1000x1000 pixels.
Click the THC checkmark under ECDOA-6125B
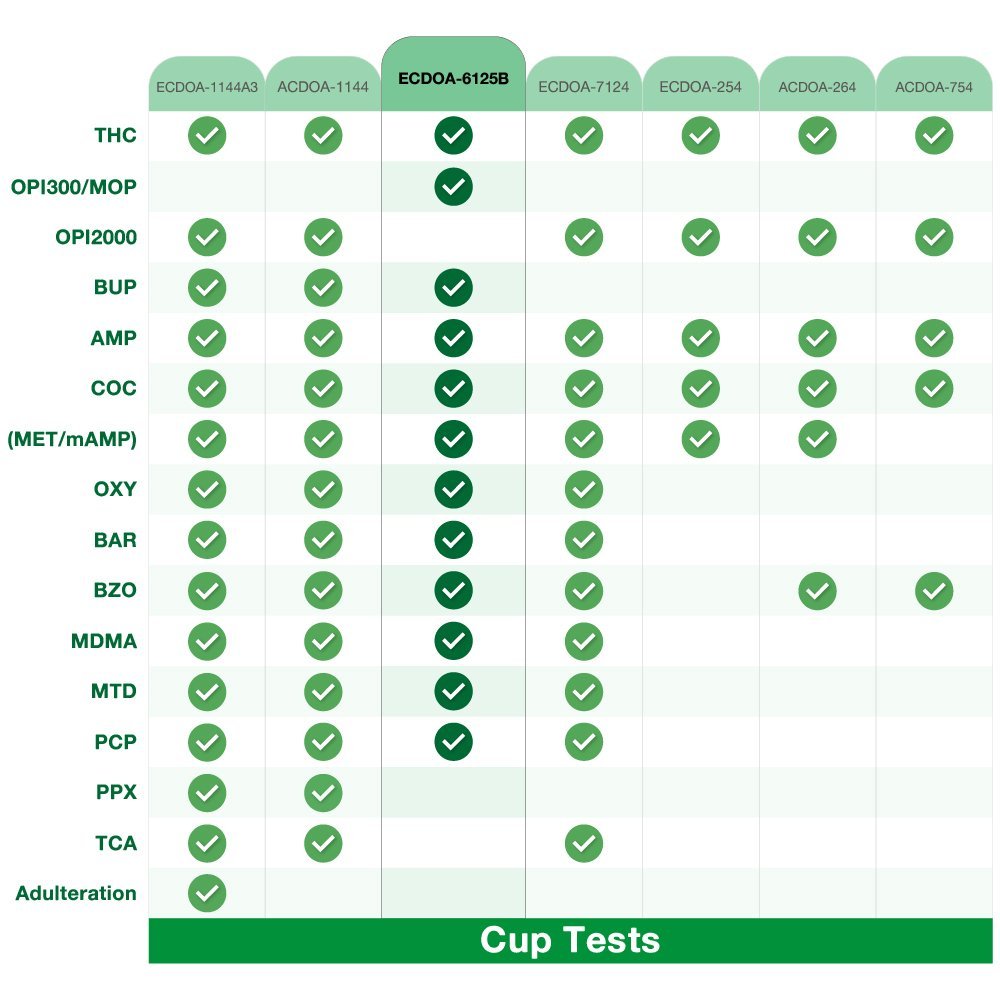coord(453,136)
